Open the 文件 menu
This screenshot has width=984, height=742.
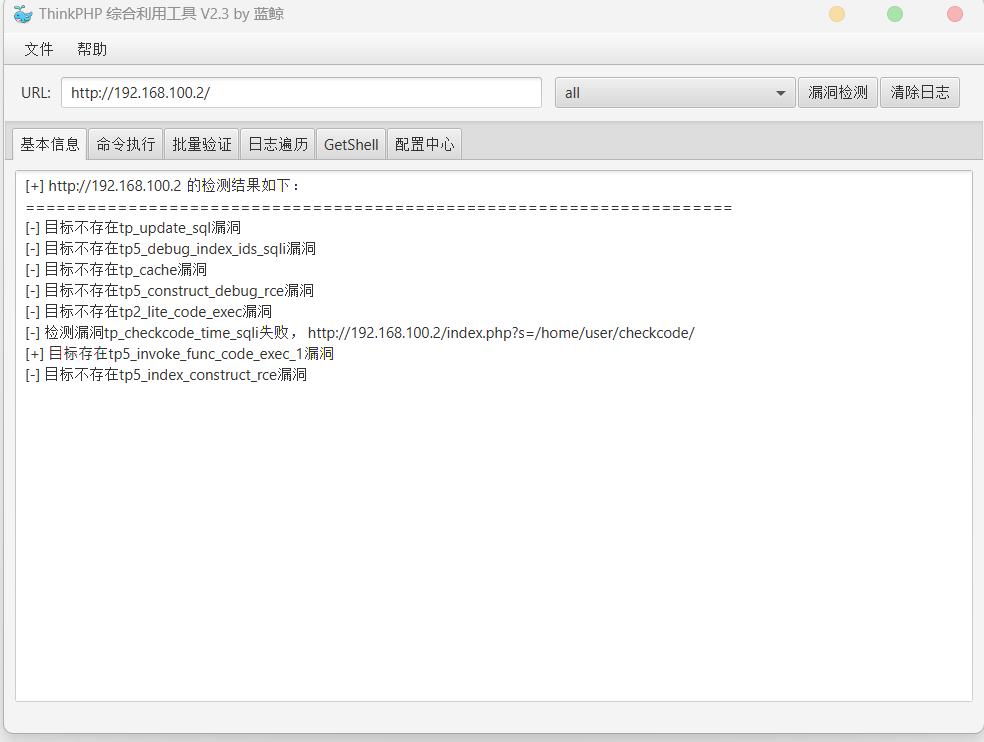pos(39,49)
